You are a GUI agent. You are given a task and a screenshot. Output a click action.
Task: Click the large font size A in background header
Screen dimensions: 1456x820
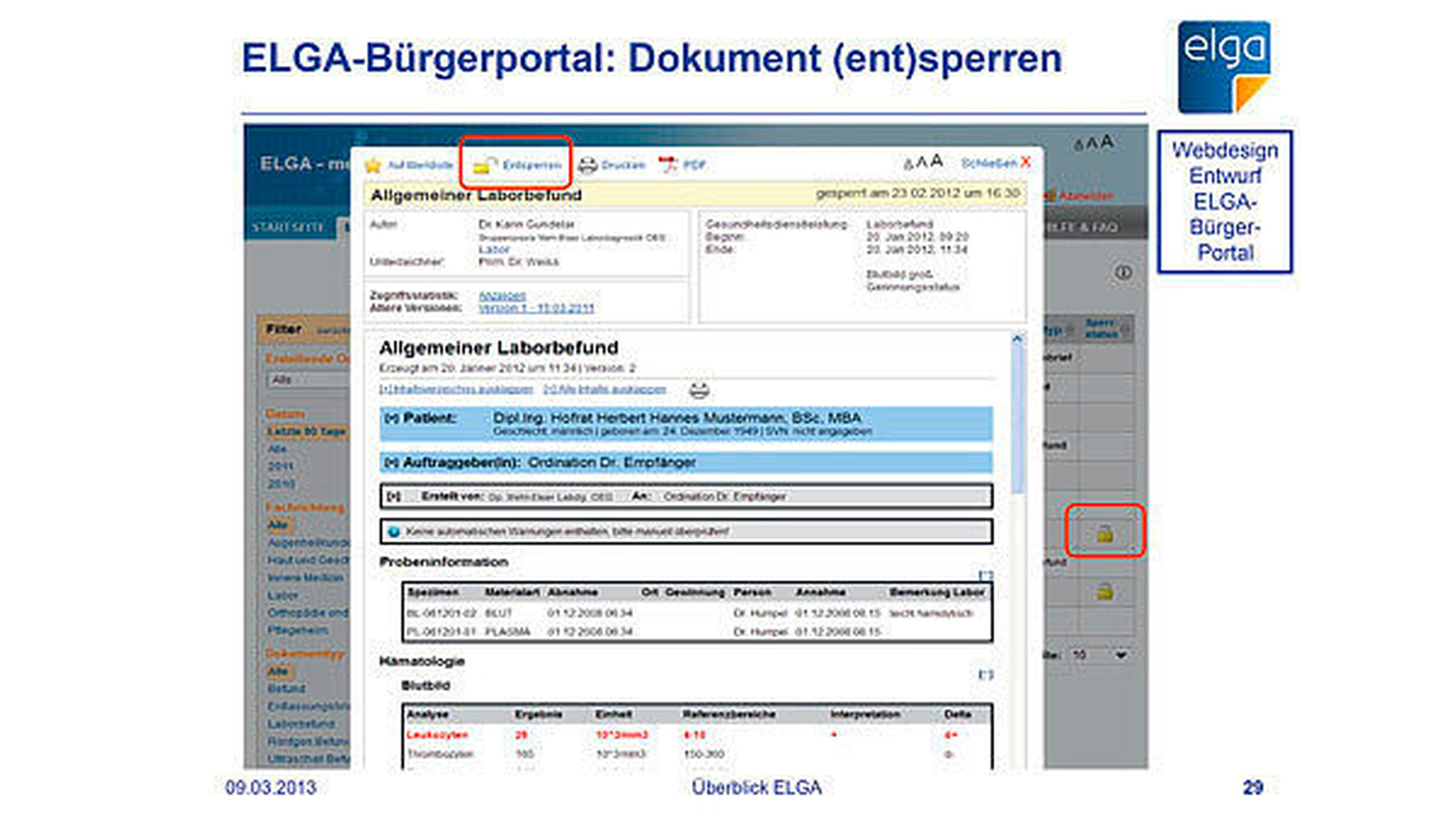point(1106,141)
